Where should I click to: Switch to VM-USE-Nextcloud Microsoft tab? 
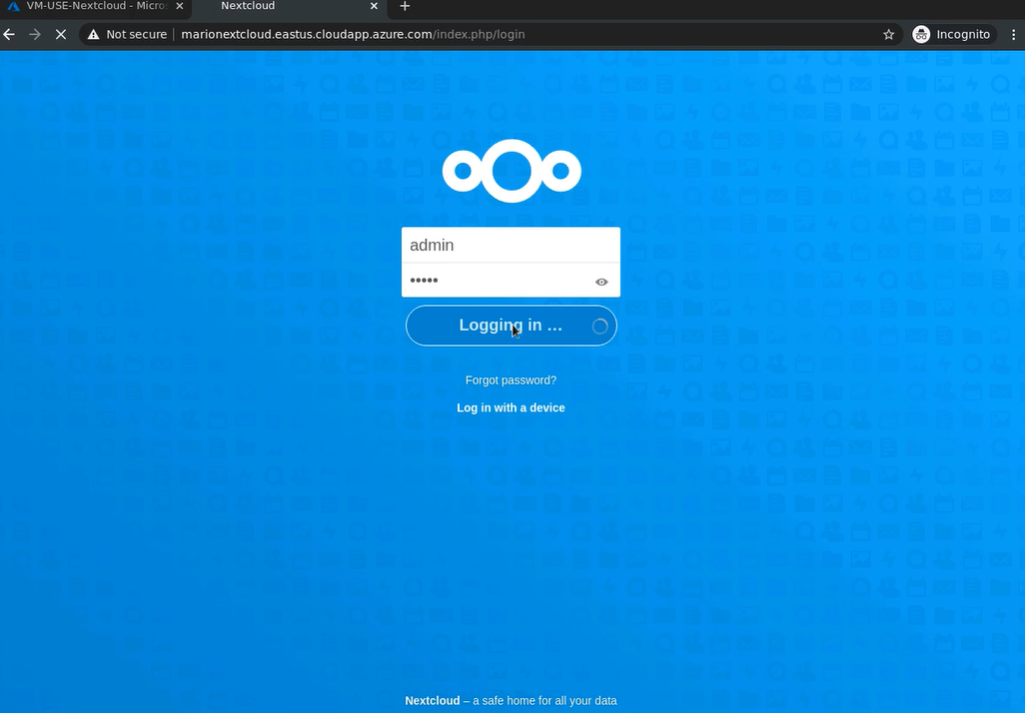(x=96, y=6)
